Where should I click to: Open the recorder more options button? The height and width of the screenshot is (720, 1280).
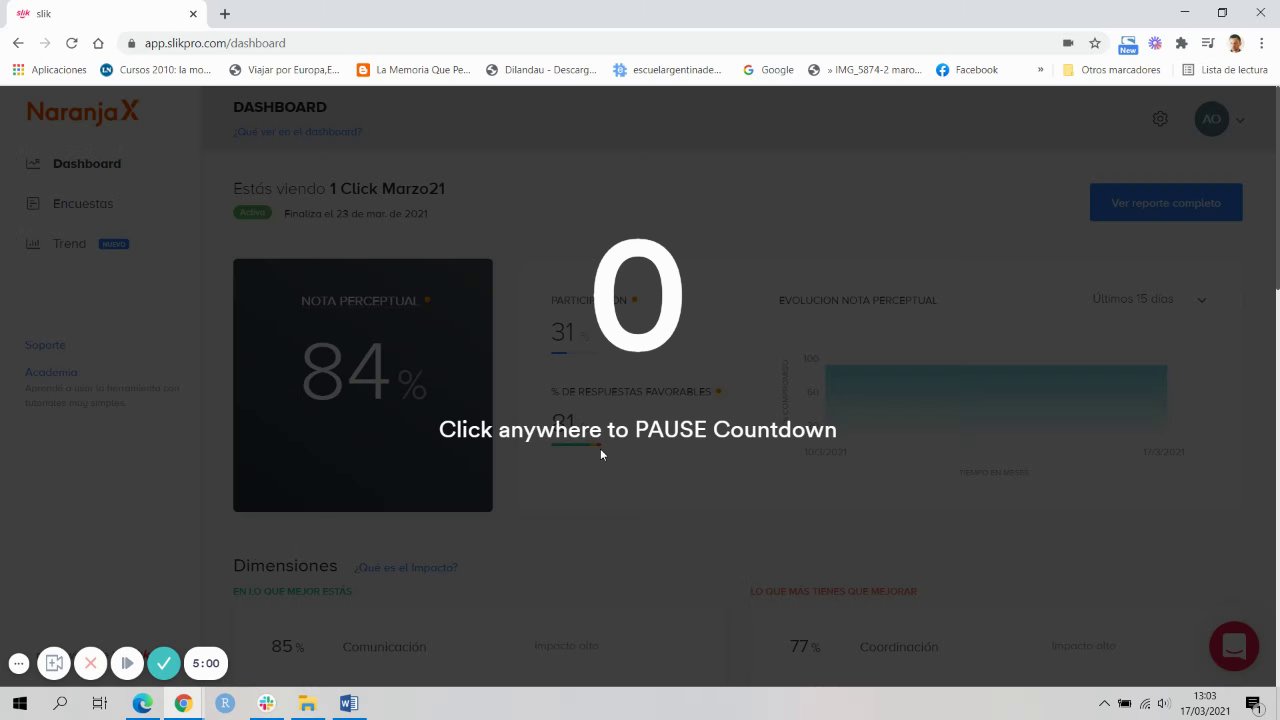click(x=18, y=663)
